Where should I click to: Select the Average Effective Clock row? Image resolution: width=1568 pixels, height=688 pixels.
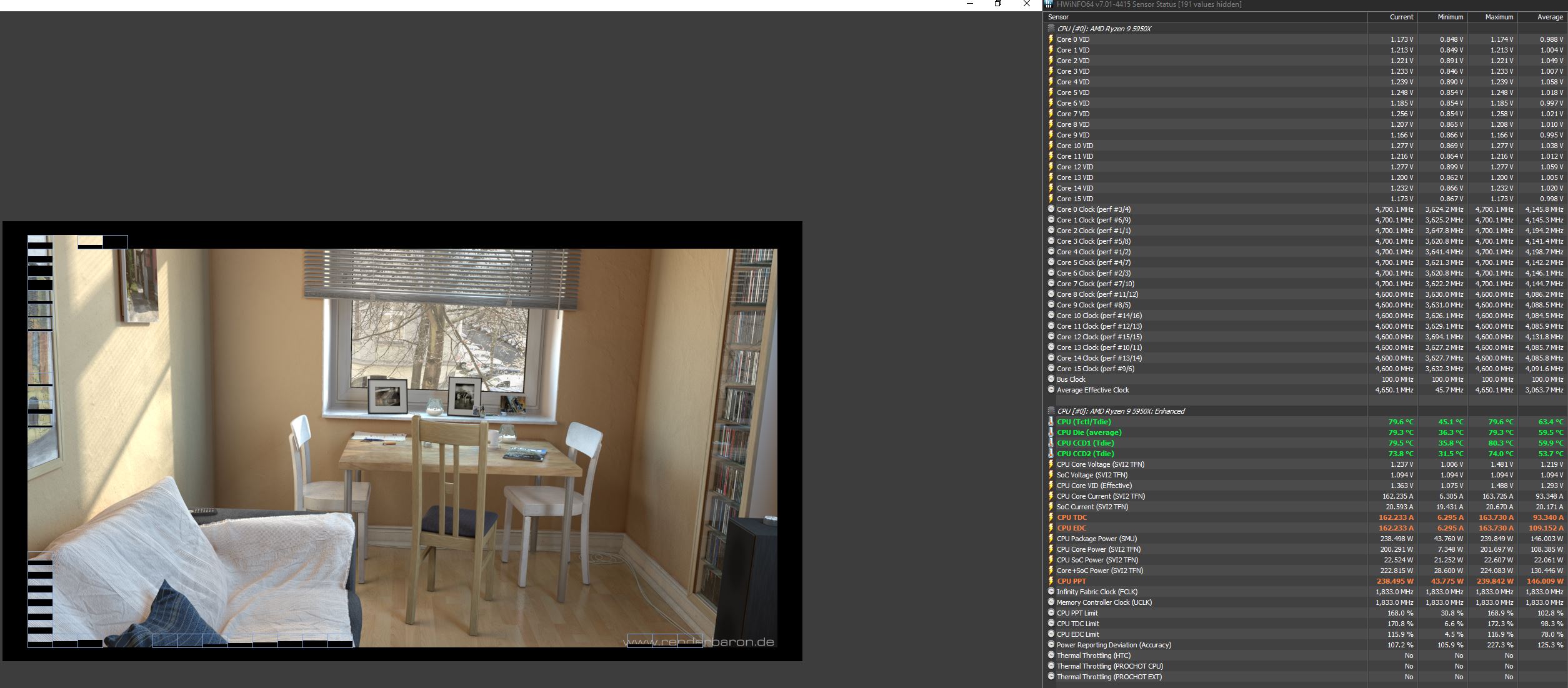pyautogui.click(x=1092, y=390)
